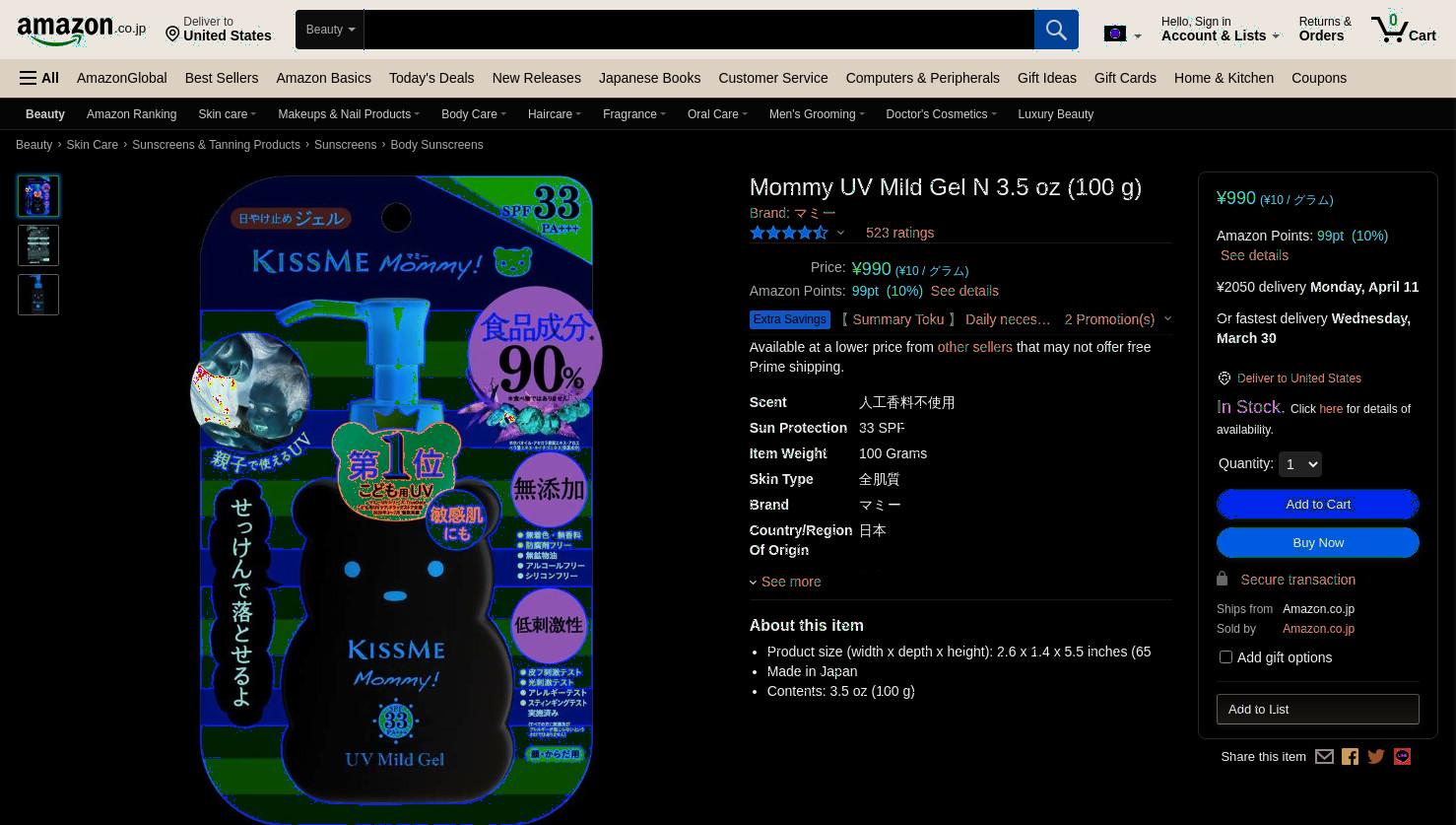Viewport: 1456px width, 825px height.
Task: Click the Buy Now button
Action: click(x=1318, y=543)
